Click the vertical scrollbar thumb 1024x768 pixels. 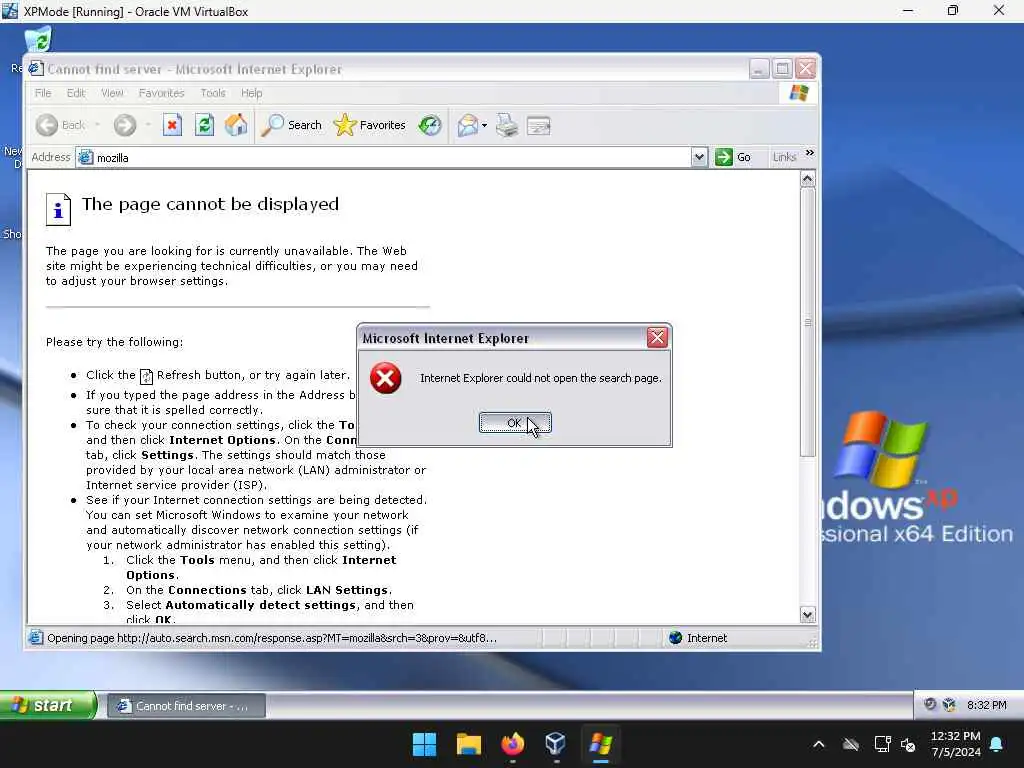pyautogui.click(x=808, y=322)
